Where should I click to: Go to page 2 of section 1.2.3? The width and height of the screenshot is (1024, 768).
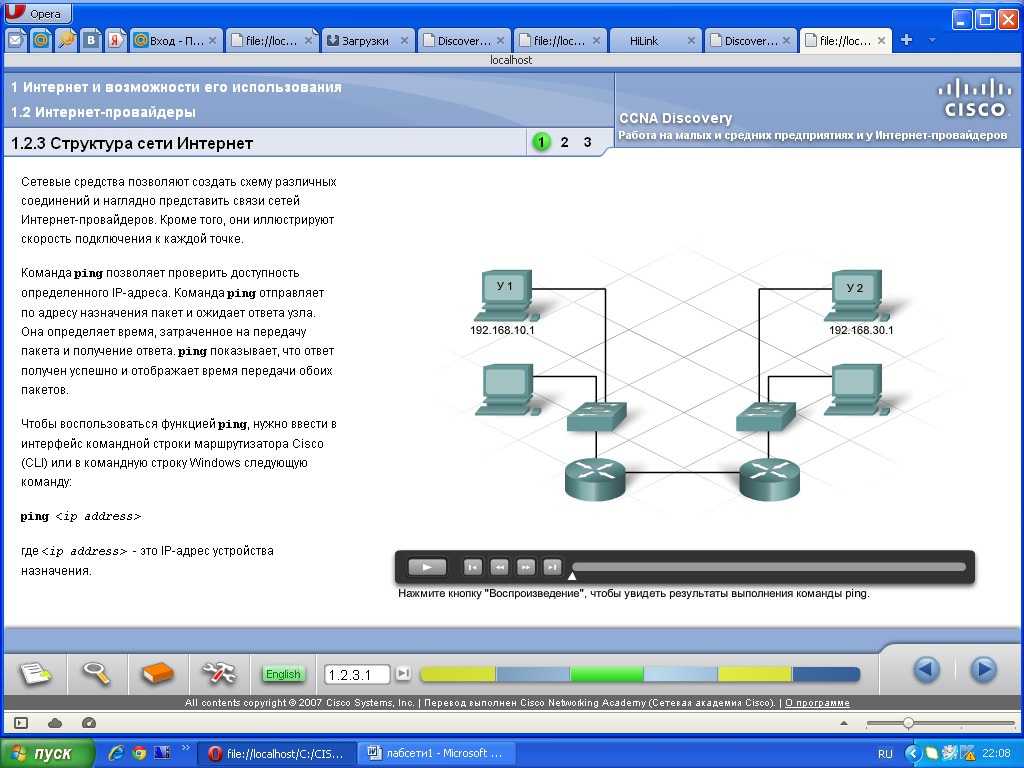(564, 142)
